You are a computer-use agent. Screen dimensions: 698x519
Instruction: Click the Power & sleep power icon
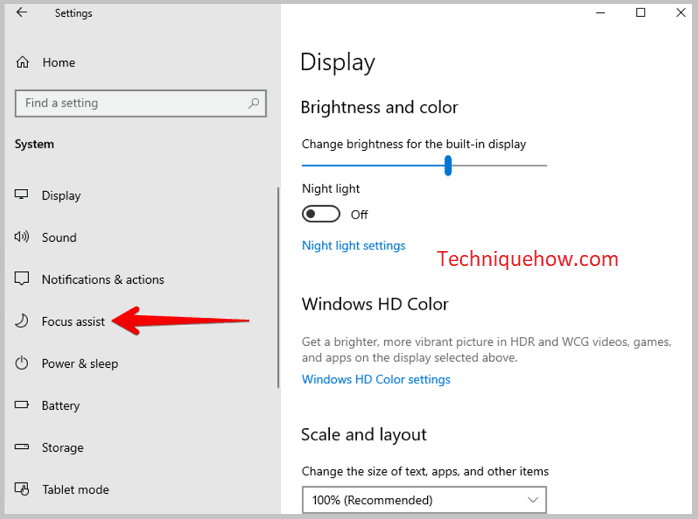click(x=21, y=363)
